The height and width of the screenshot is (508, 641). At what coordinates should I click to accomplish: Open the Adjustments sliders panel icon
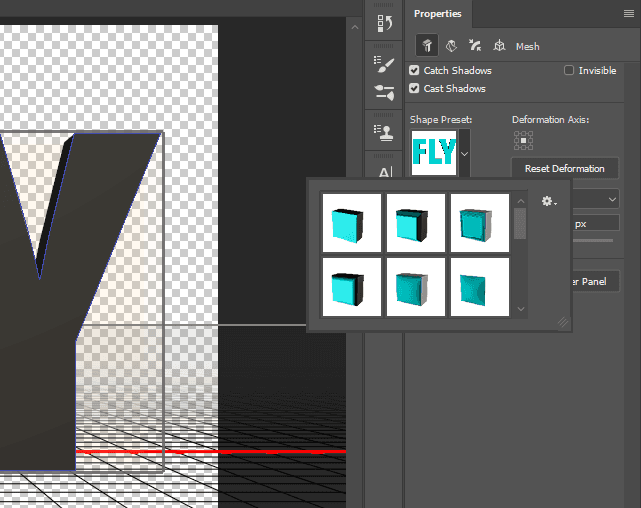click(385, 93)
